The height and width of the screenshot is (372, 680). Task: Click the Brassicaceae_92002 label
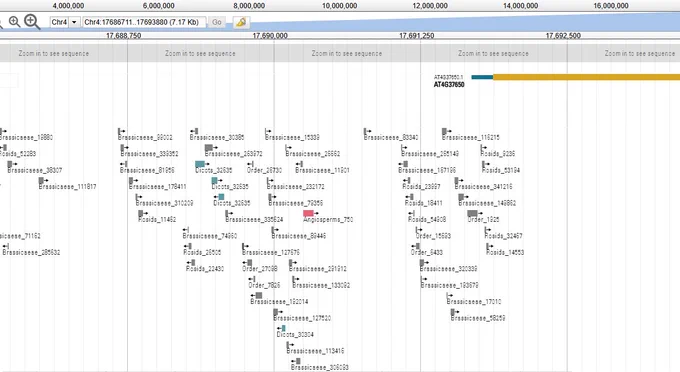[x=145, y=137]
